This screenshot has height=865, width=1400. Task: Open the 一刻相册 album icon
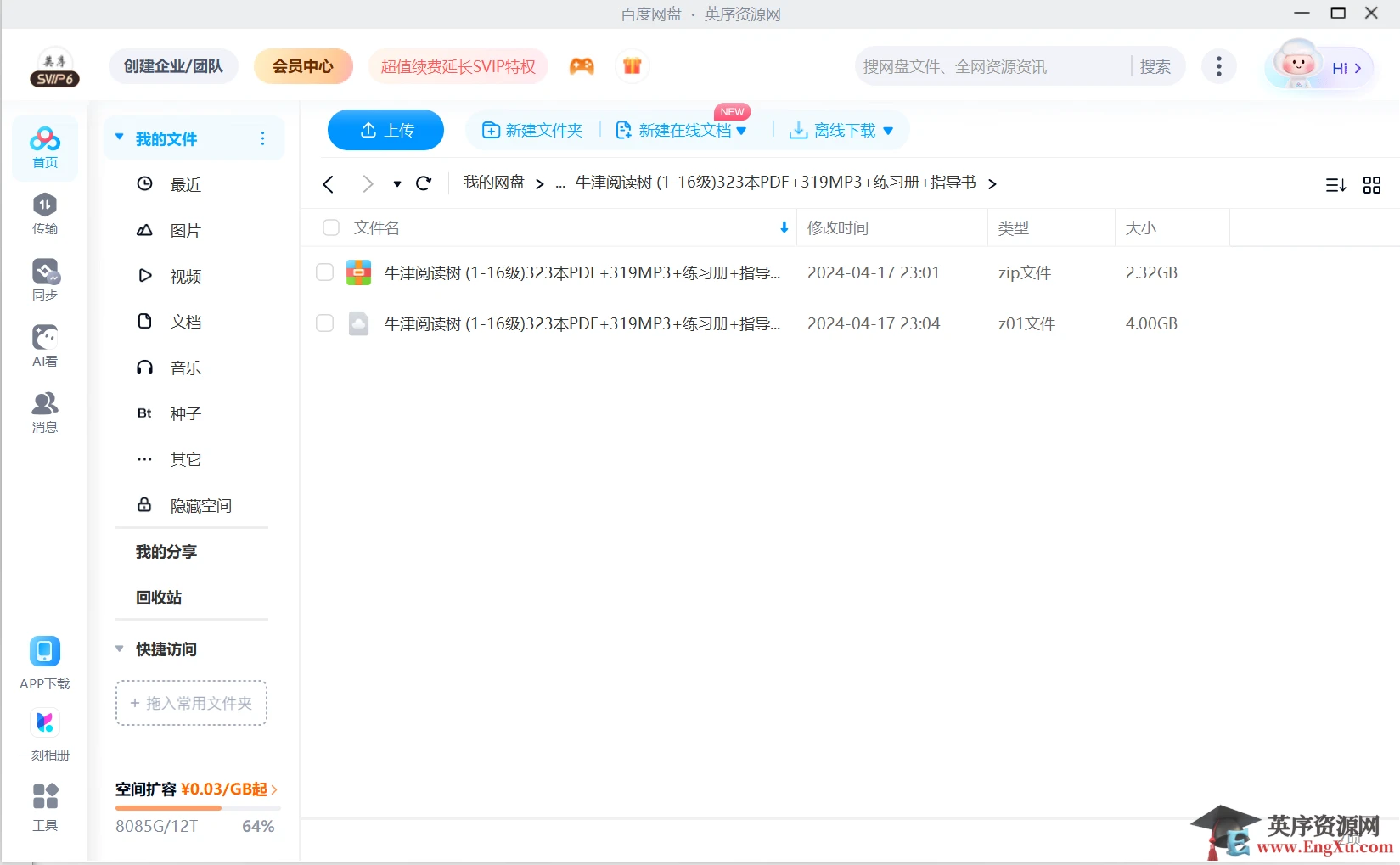tap(45, 734)
